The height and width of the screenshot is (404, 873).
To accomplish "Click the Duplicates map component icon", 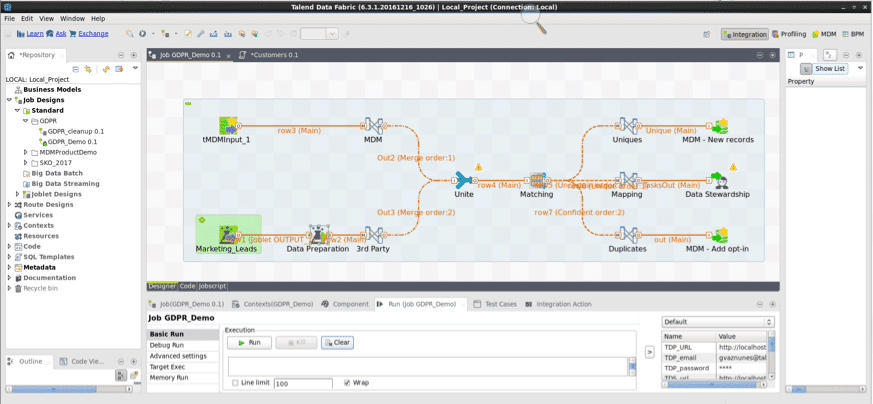I will [628, 235].
